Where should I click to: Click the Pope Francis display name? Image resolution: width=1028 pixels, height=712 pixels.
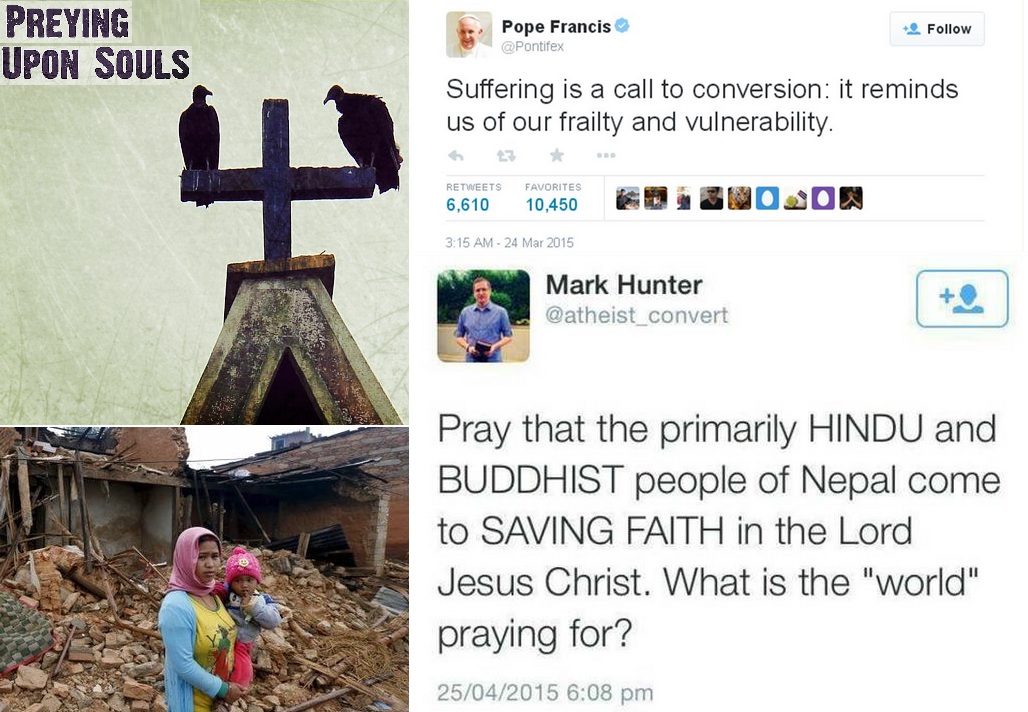[556, 27]
